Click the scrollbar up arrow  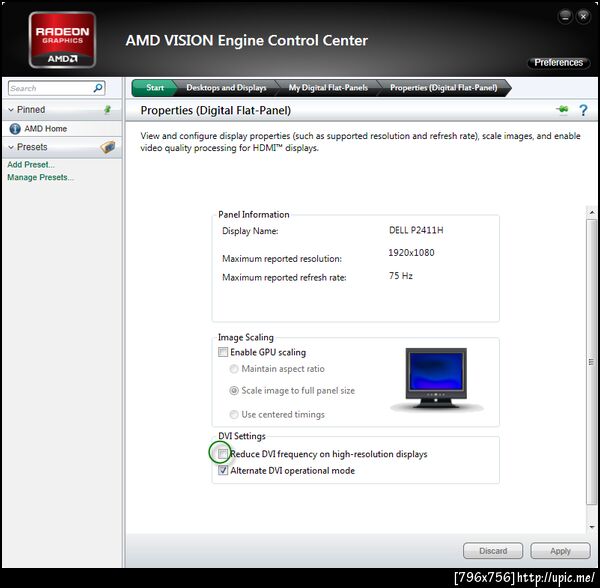point(592,212)
